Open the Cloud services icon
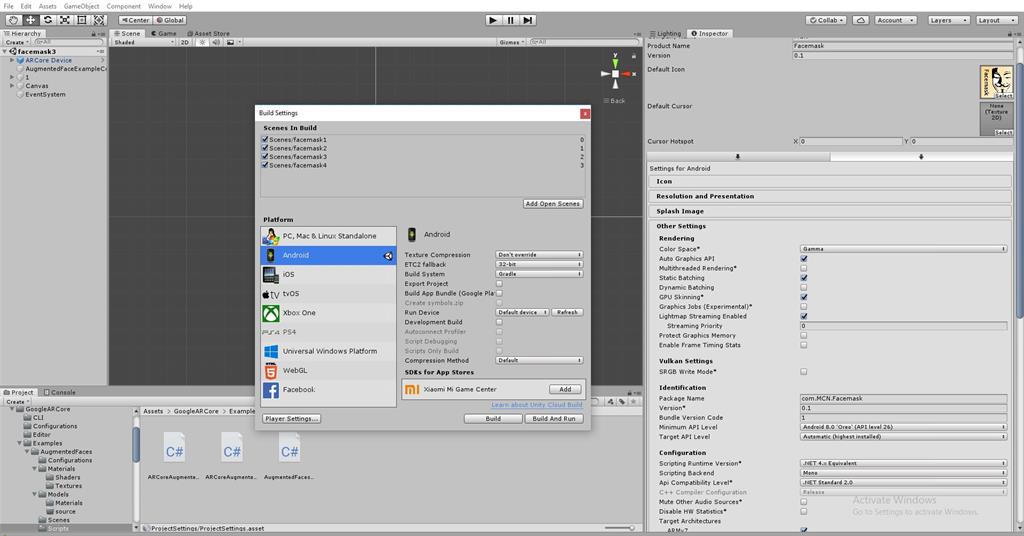The height and width of the screenshot is (536, 1024). pyautogui.click(x=861, y=20)
